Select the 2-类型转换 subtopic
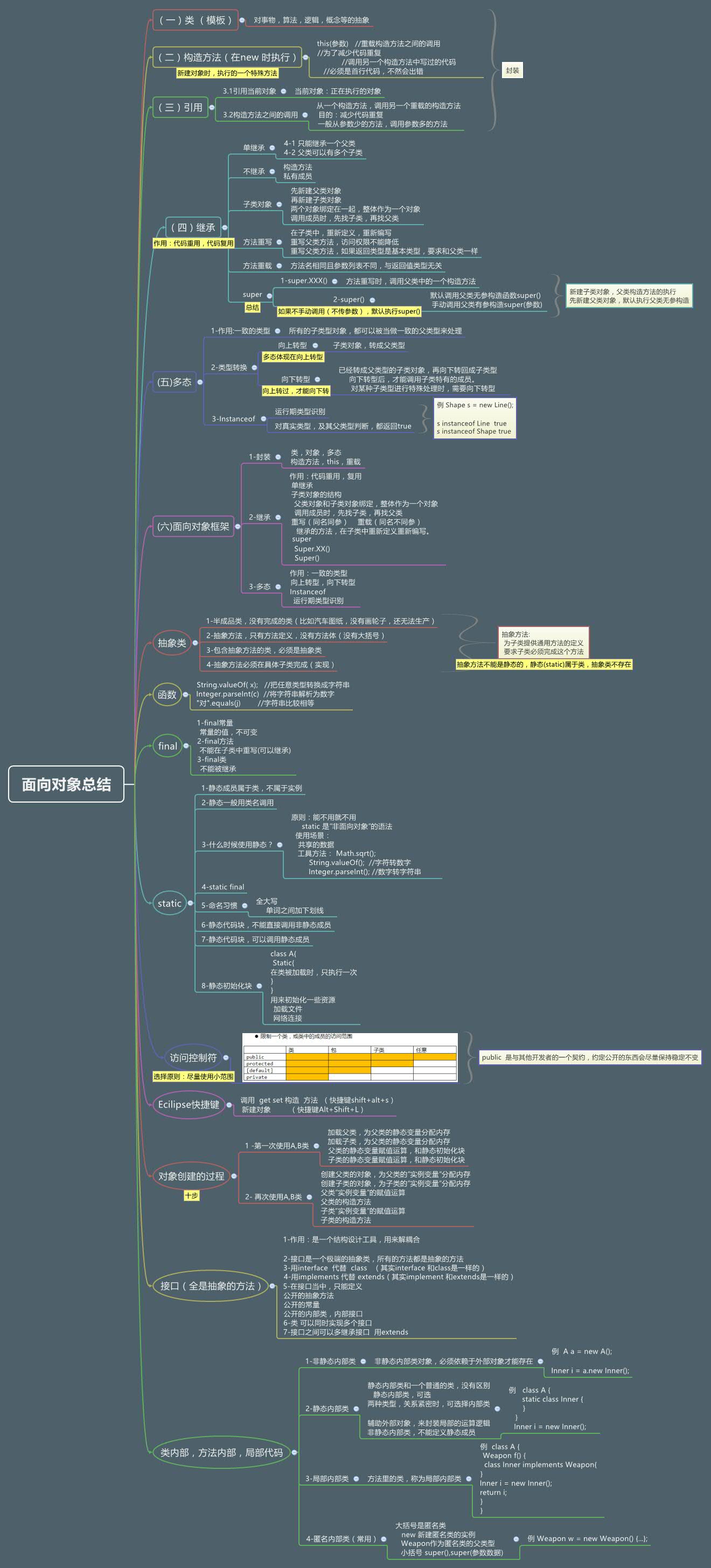 (229, 368)
